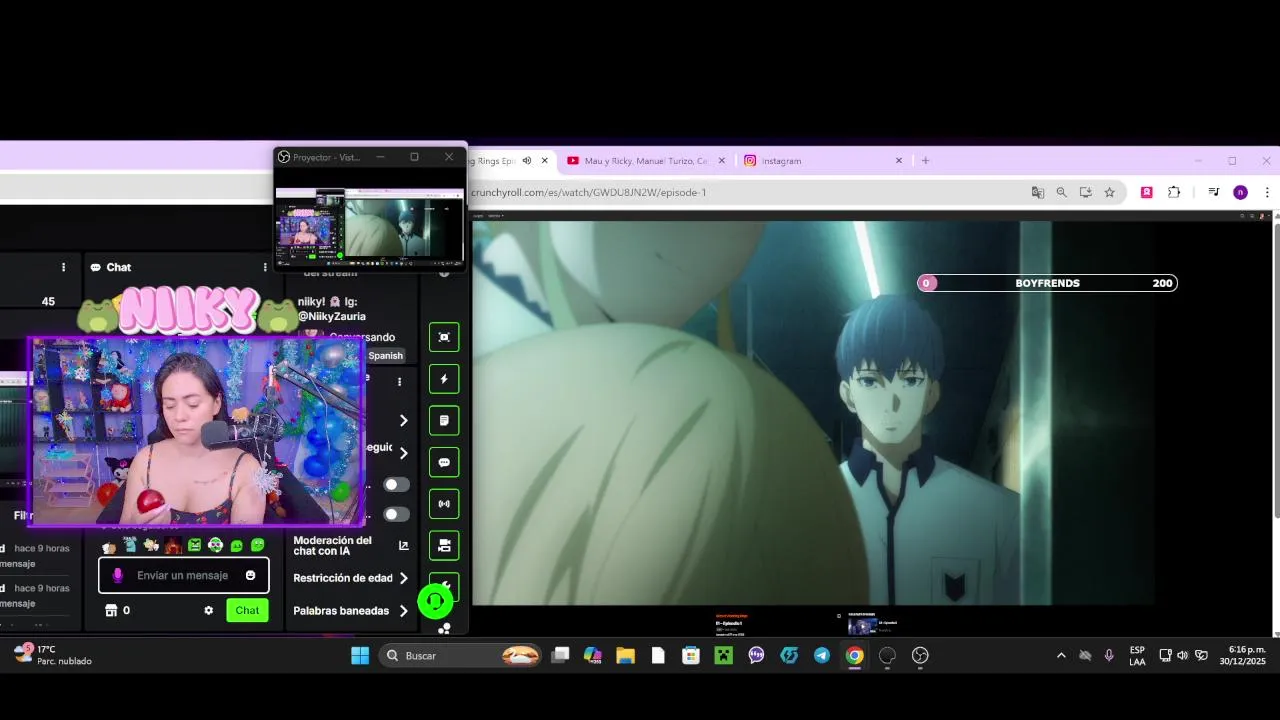Image resolution: width=1280 pixels, height=720 pixels.
Task: Mute the Crunchyroll tab audio icon
Action: coord(527,160)
